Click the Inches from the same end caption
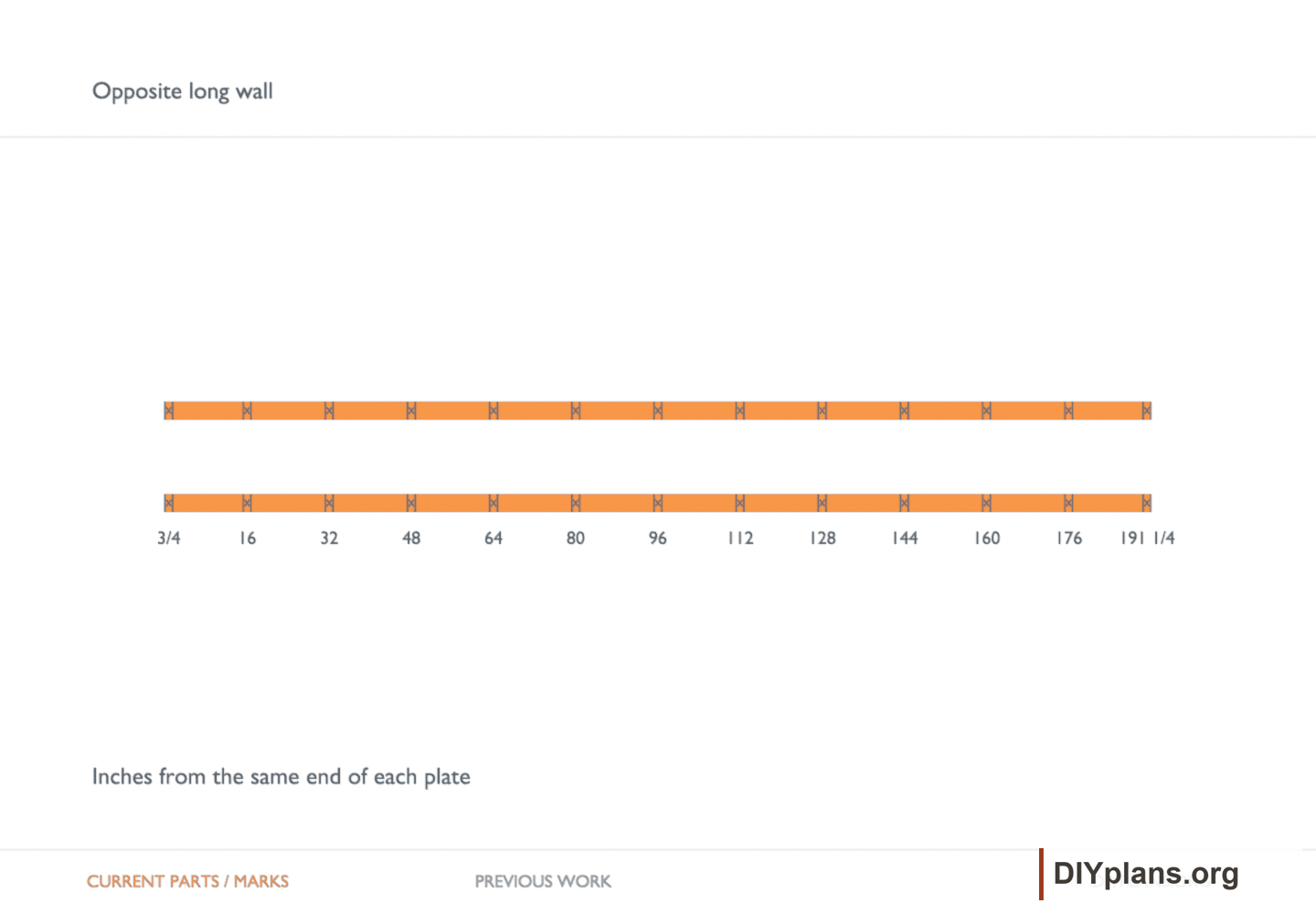 tap(281, 777)
